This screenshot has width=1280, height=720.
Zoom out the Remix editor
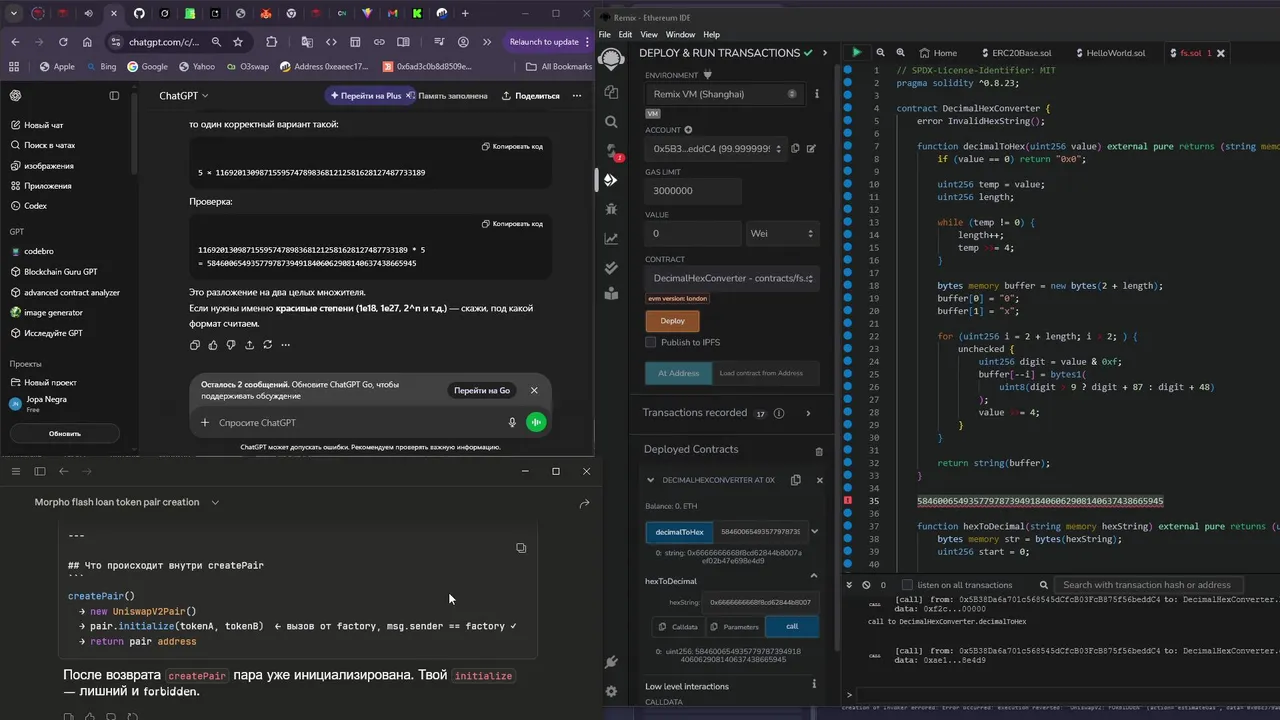880,52
